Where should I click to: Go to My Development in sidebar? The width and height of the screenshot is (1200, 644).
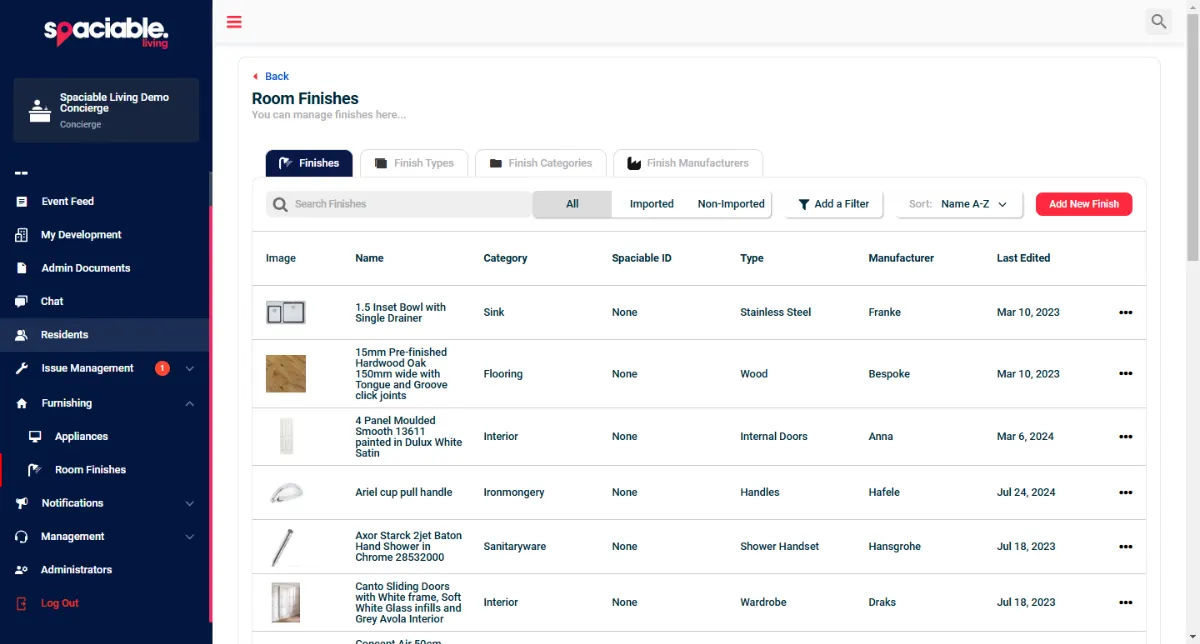[x=81, y=235]
